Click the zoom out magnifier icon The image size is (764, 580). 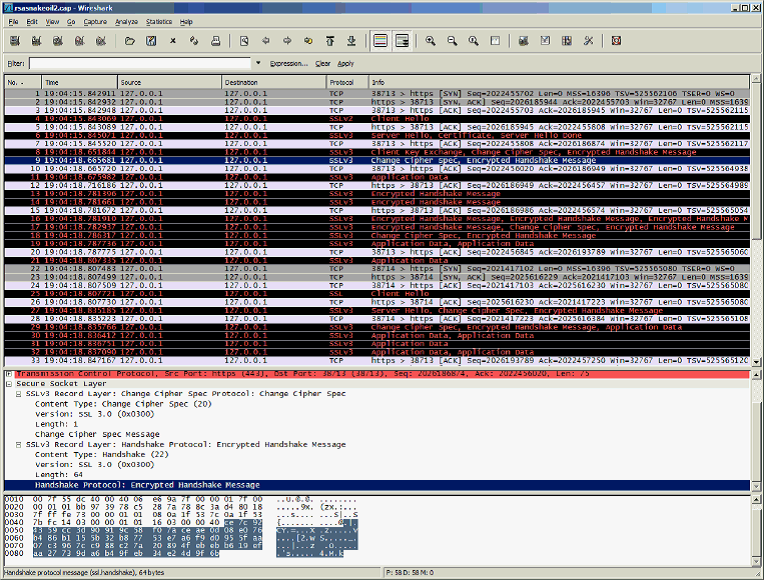click(x=452, y=41)
